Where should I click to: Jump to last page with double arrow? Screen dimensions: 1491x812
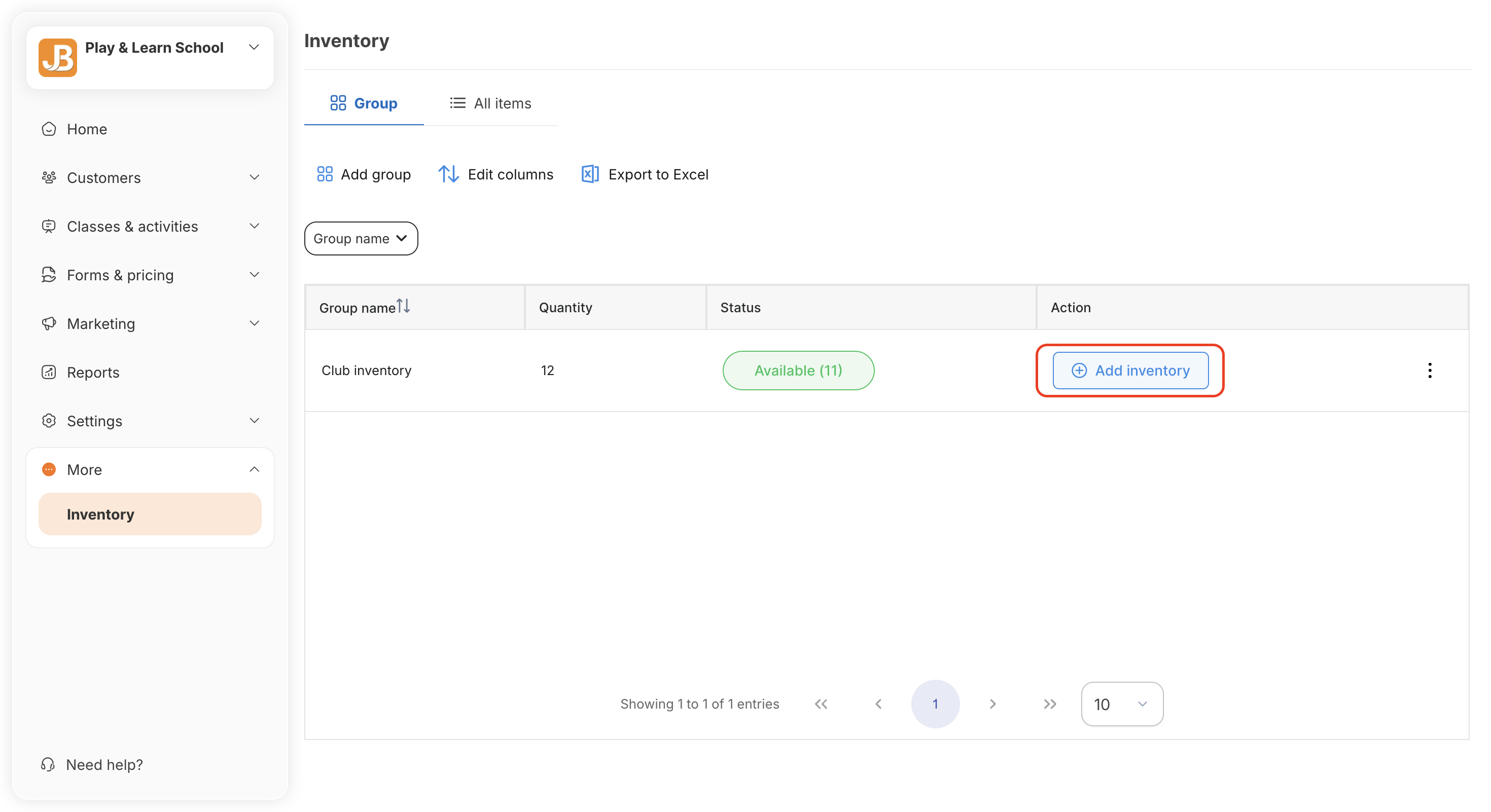point(1049,704)
